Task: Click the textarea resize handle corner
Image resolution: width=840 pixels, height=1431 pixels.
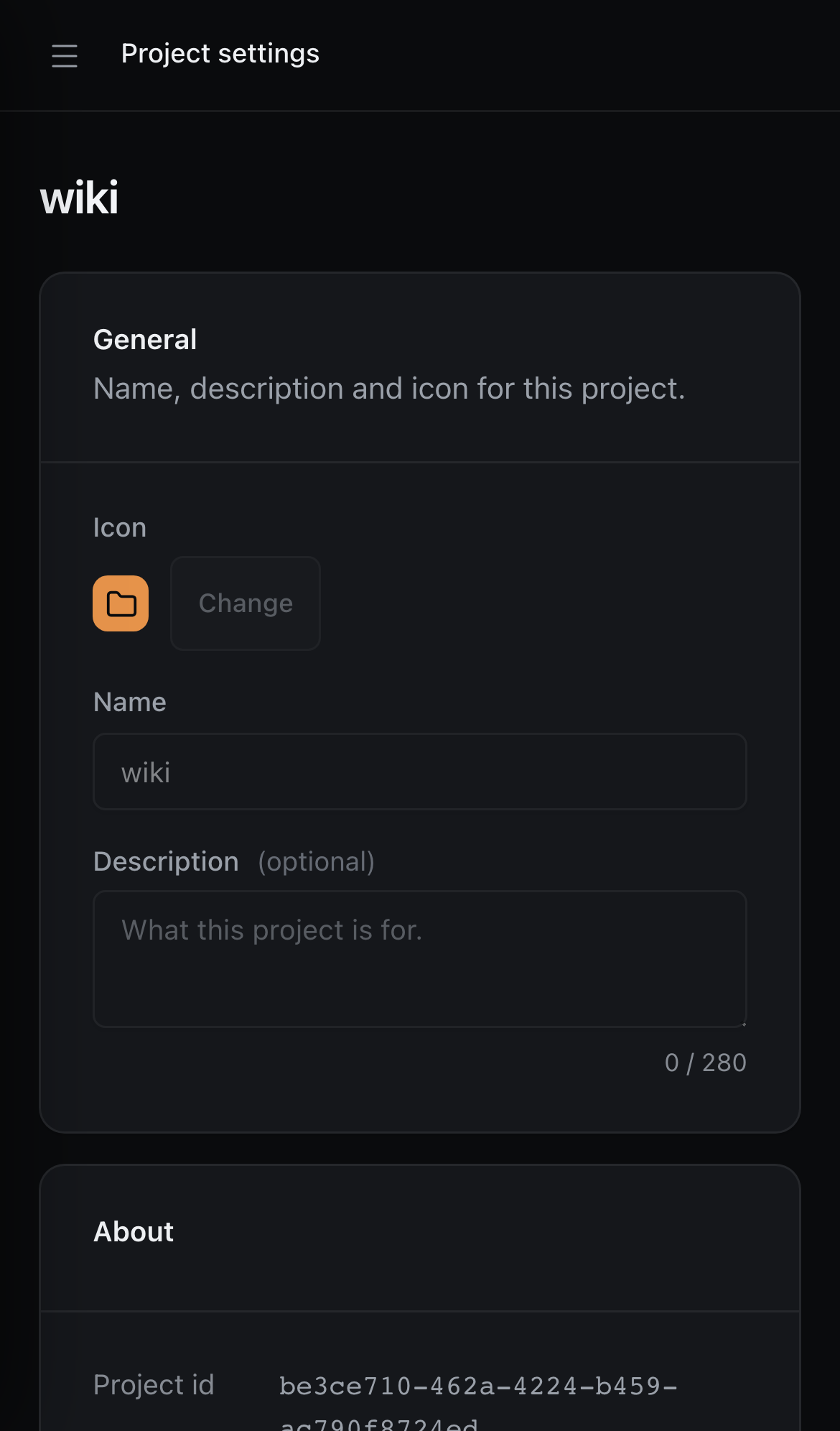Action: (742, 1023)
